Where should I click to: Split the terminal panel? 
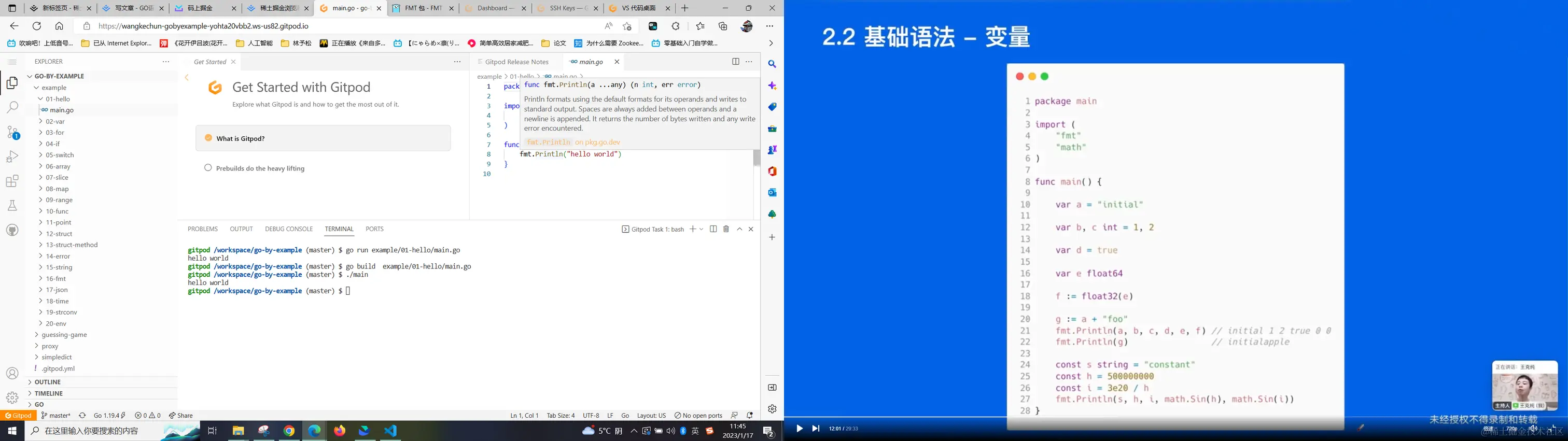[713, 229]
